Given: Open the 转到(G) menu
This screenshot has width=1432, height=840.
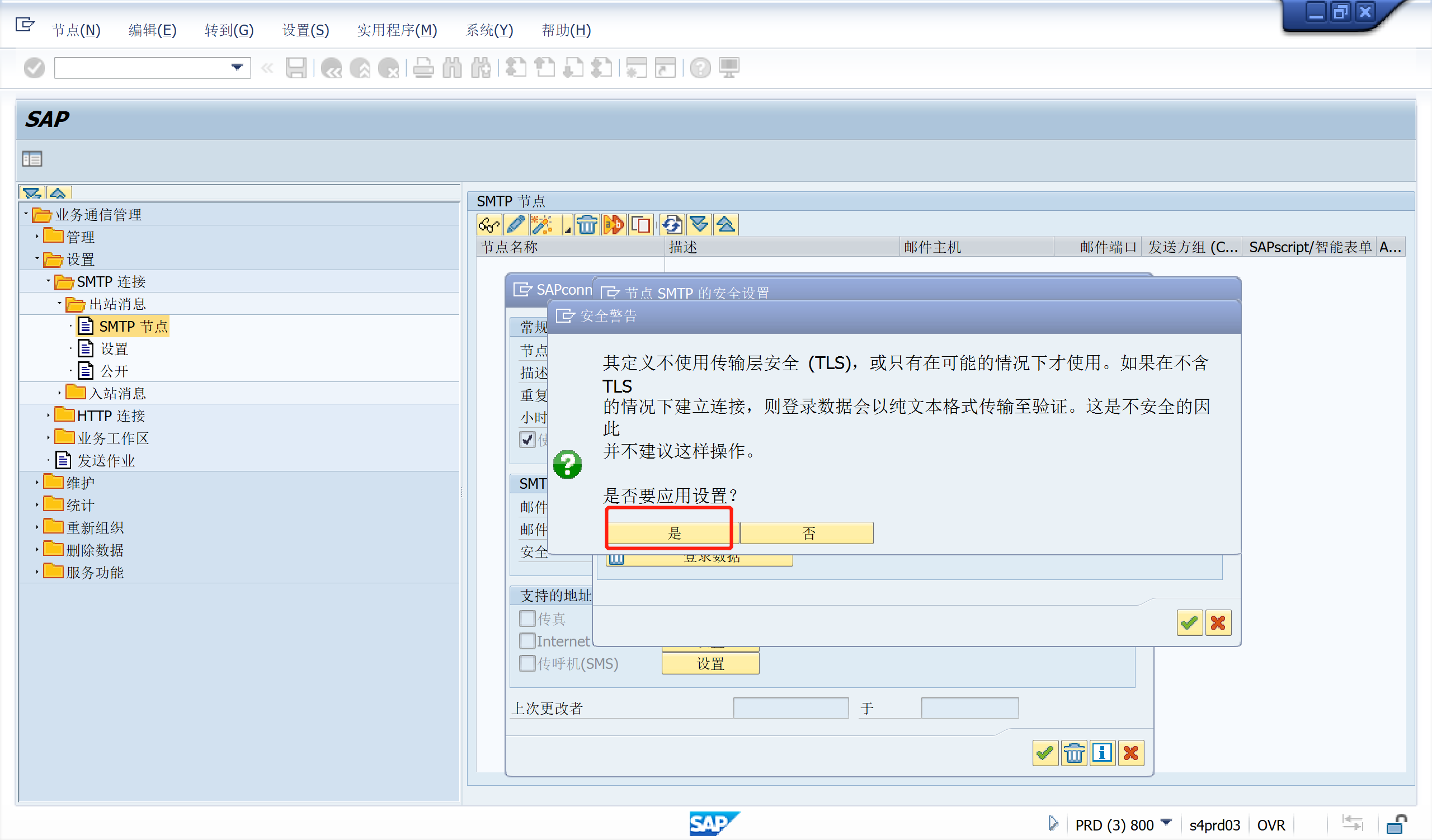Looking at the screenshot, I should click(x=229, y=30).
